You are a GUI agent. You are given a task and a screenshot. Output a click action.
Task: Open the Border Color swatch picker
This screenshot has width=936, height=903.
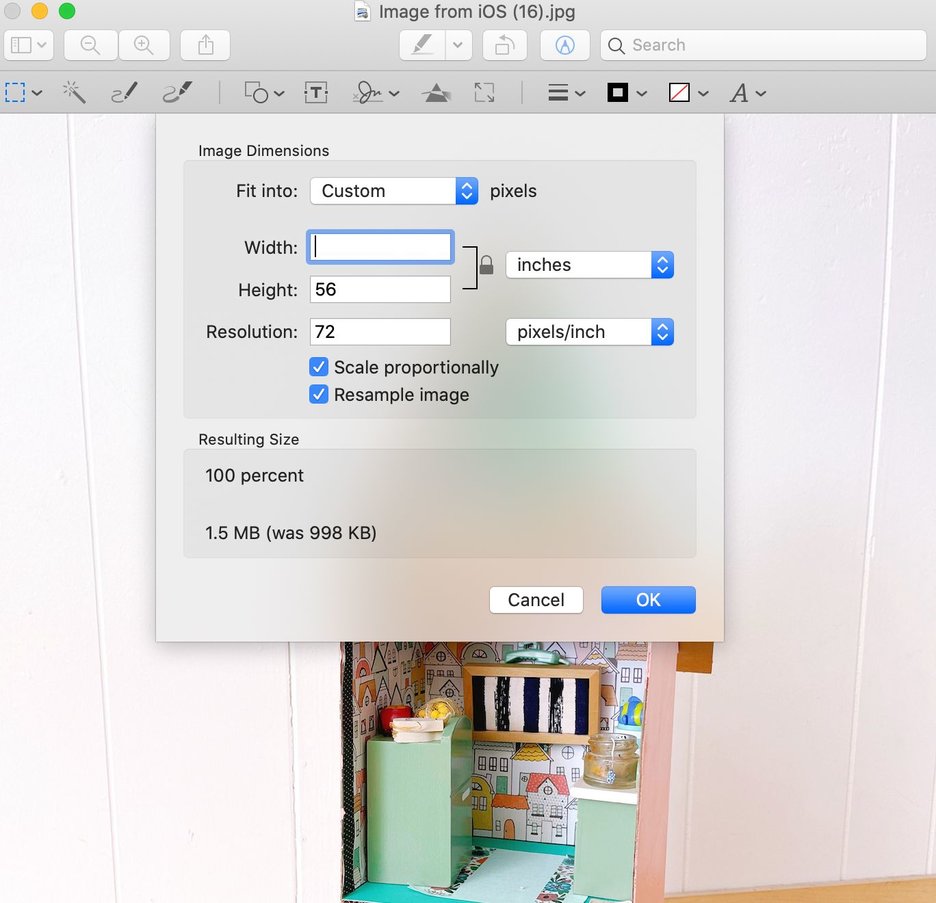618,92
